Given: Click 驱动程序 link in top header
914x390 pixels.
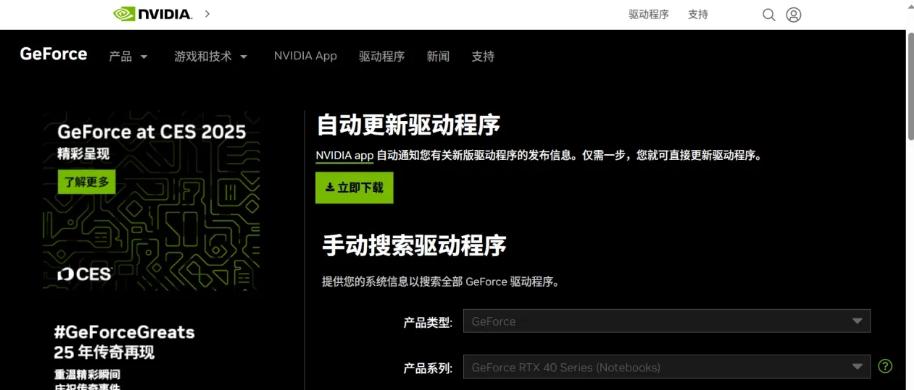Looking at the screenshot, I should (648, 15).
